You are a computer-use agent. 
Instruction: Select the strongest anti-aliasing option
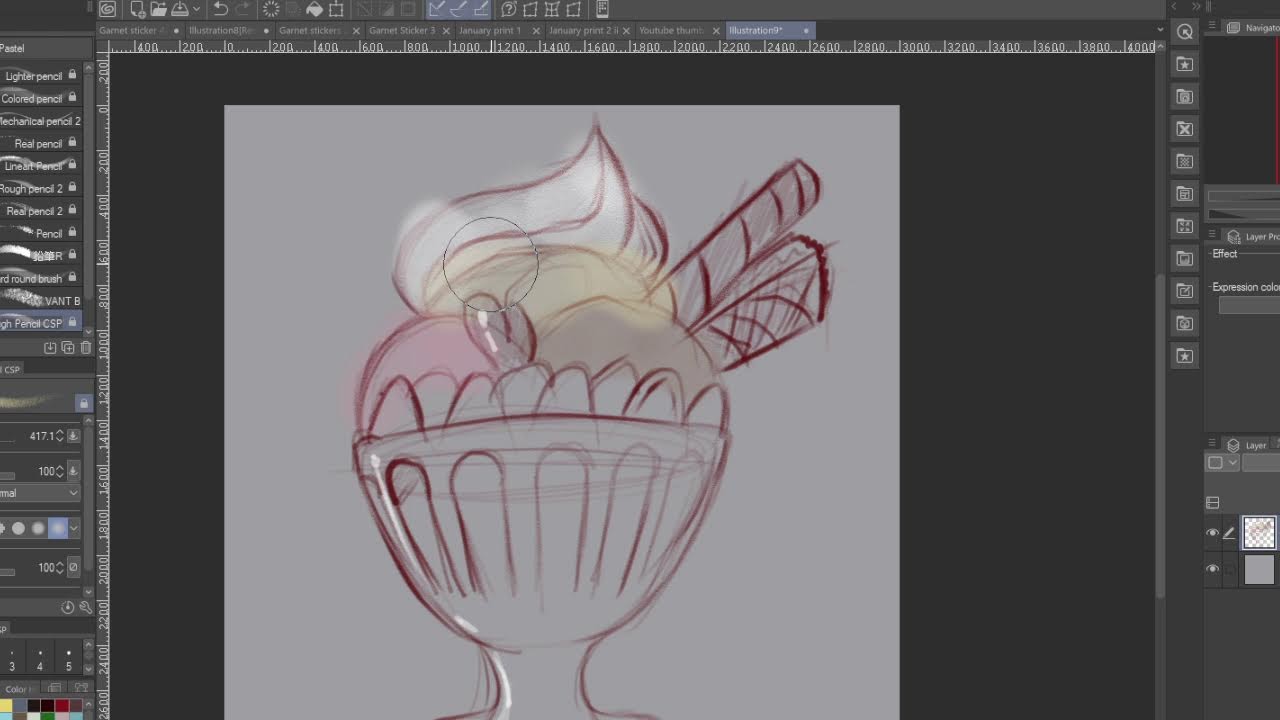pyautogui.click(x=58, y=528)
